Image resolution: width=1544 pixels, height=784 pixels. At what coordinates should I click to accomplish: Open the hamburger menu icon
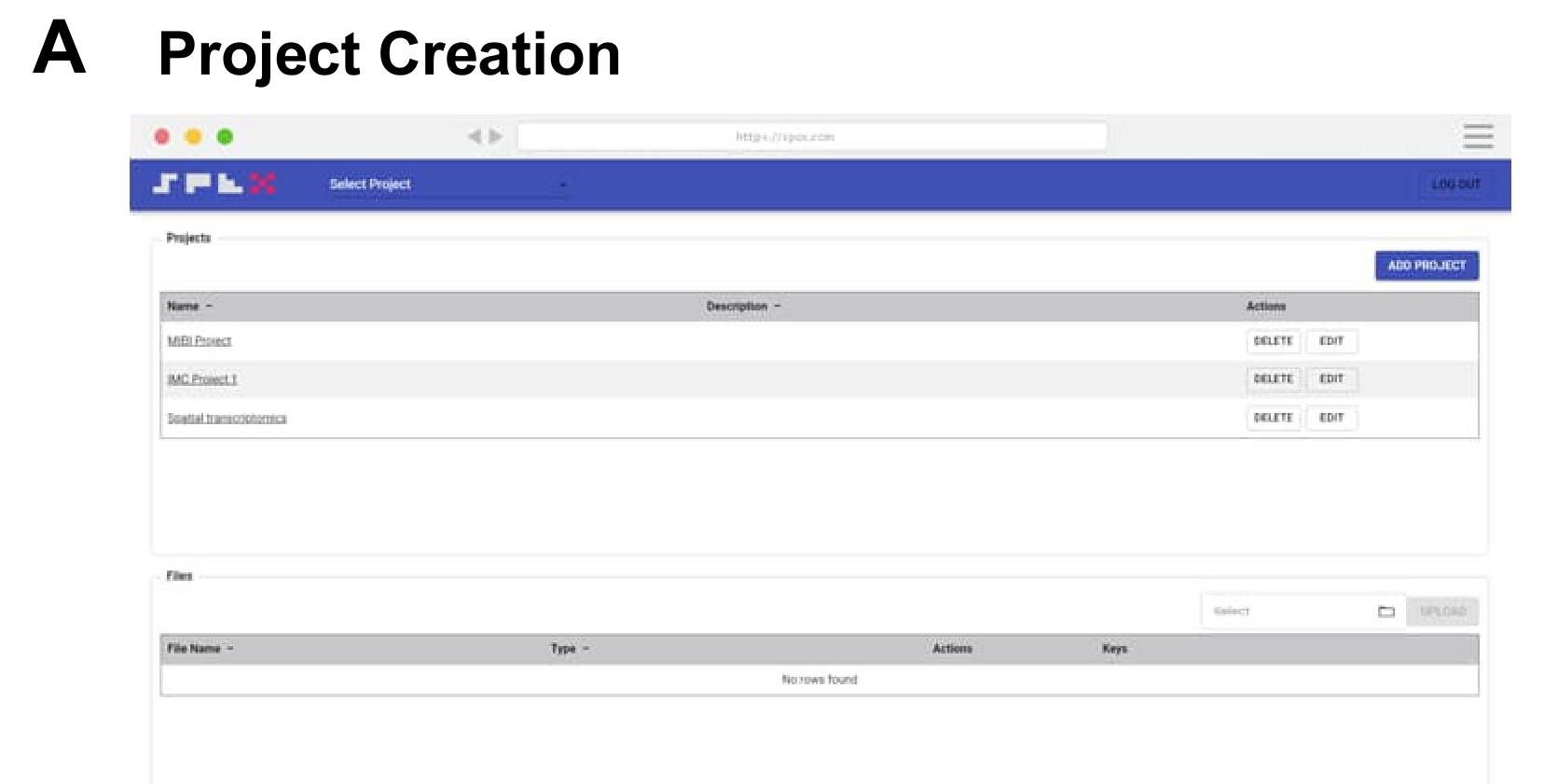(1478, 136)
